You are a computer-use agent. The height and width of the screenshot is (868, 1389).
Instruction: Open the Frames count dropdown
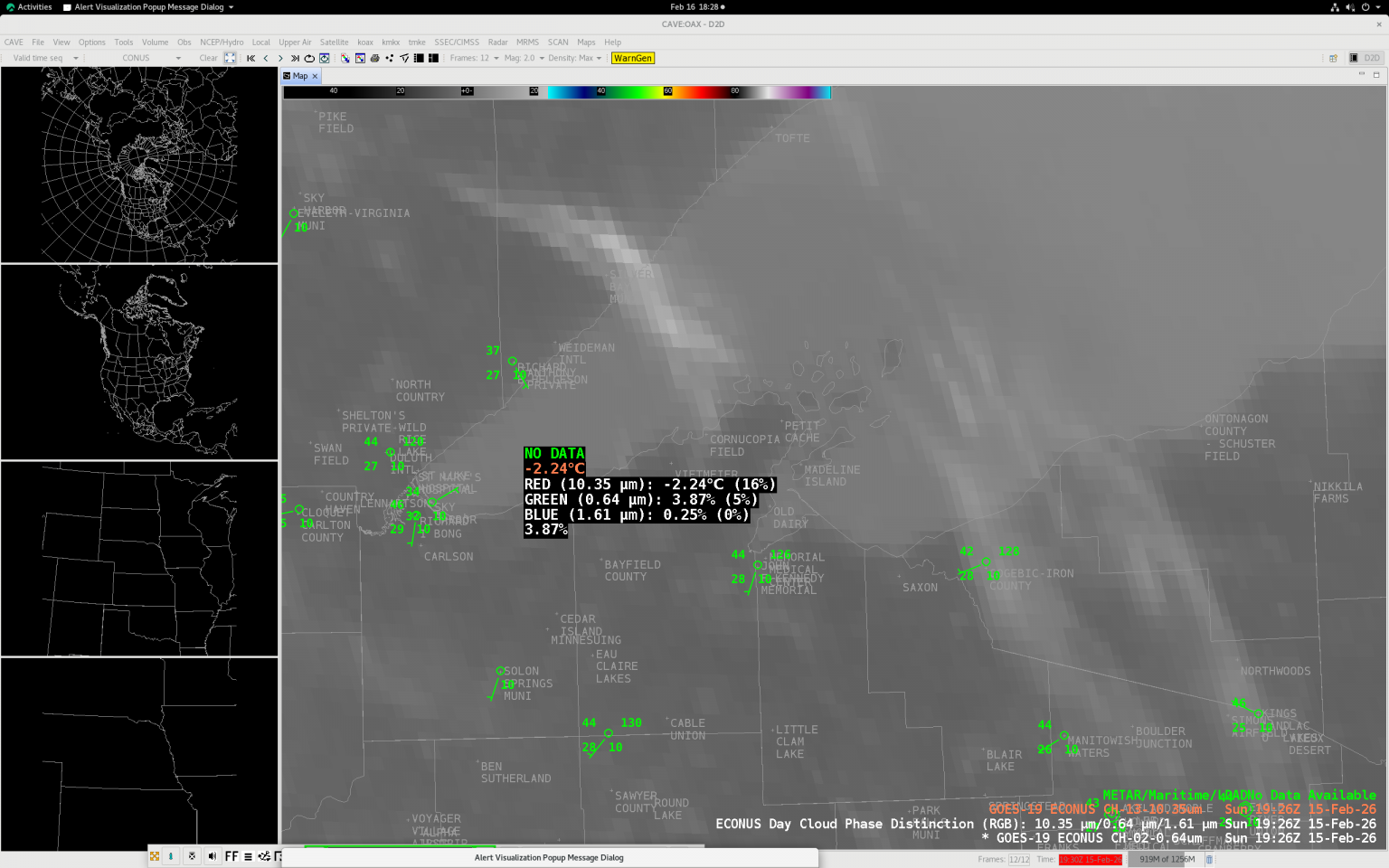(x=475, y=58)
